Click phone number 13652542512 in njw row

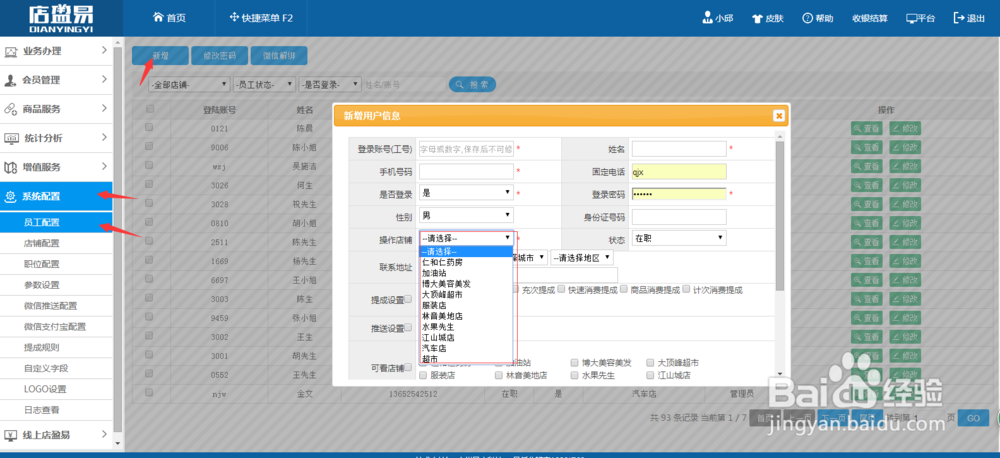click(413, 394)
